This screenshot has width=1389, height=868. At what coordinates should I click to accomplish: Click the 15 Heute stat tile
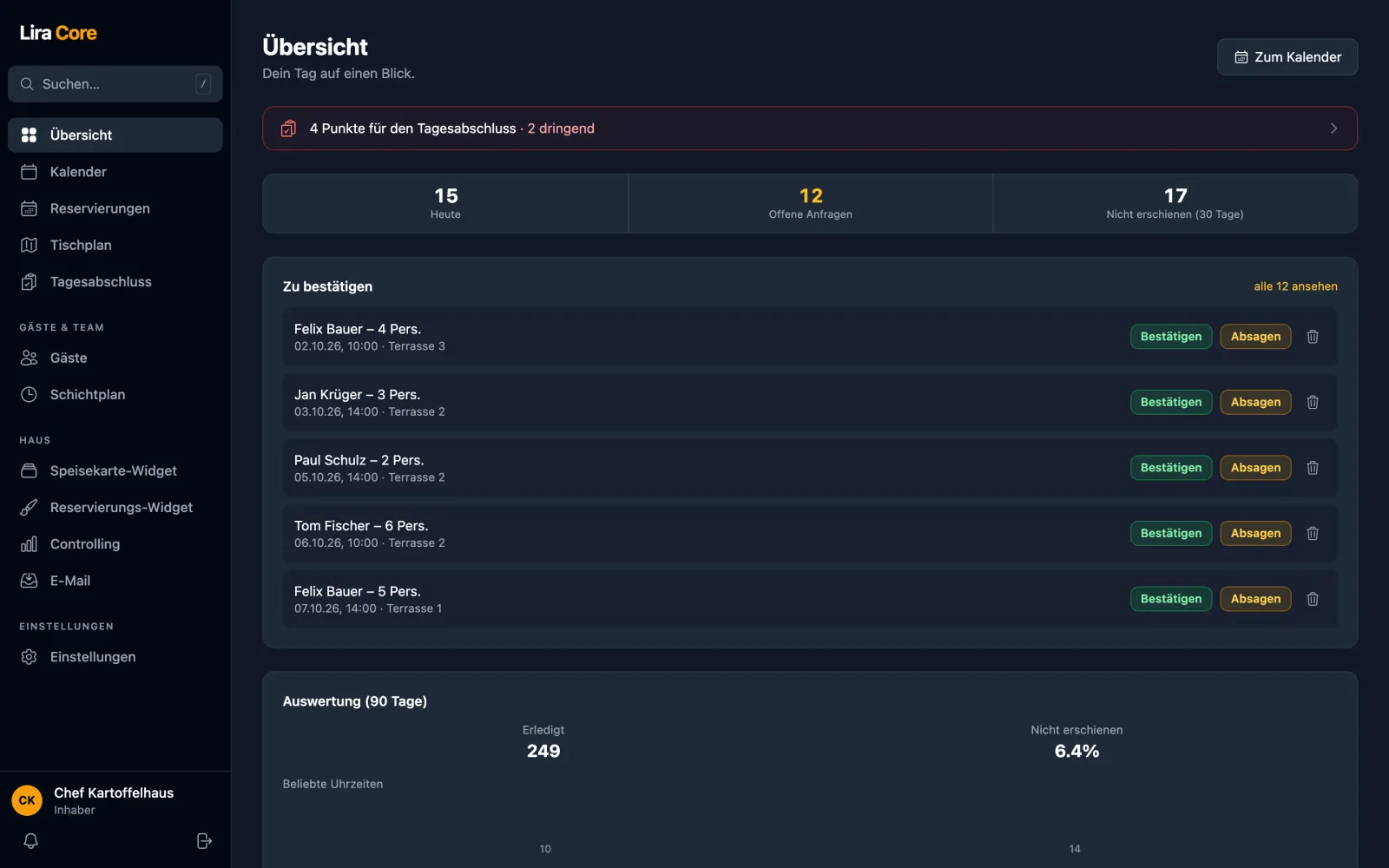pyautogui.click(x=445, y=203)
